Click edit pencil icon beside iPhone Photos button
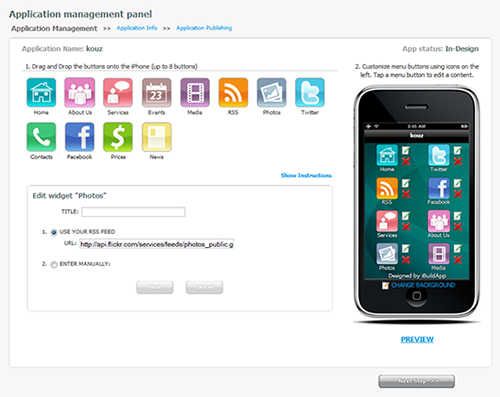 (x=406, y=249)
